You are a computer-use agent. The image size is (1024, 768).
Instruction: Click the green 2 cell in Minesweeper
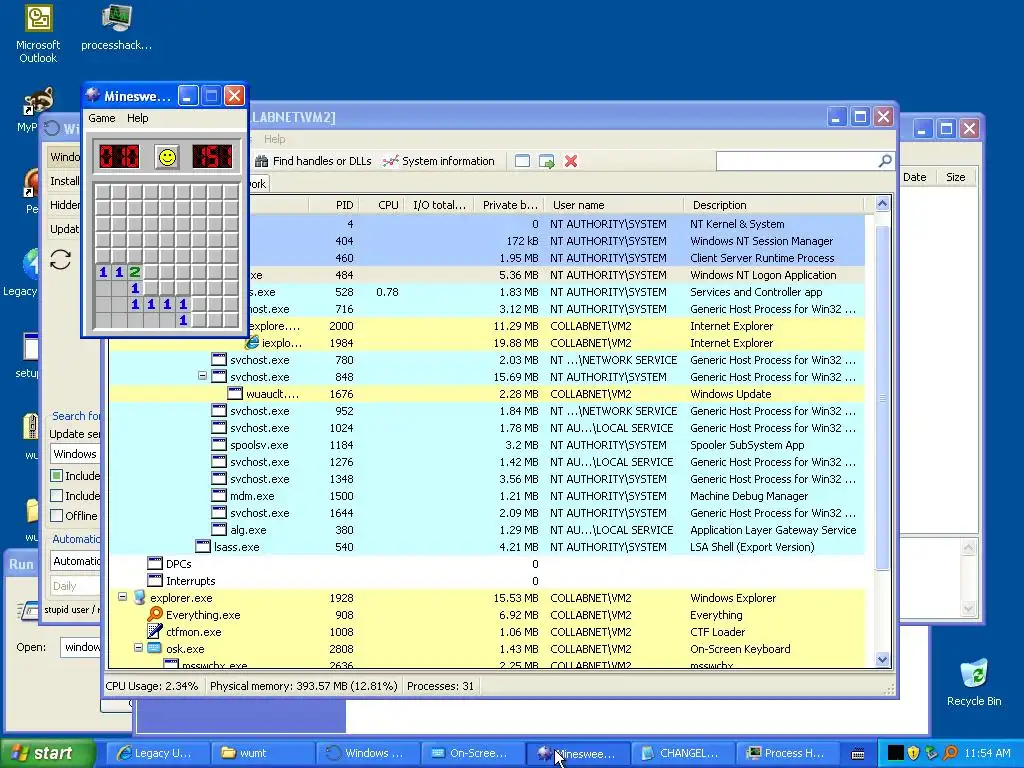(x=135, y=272)
